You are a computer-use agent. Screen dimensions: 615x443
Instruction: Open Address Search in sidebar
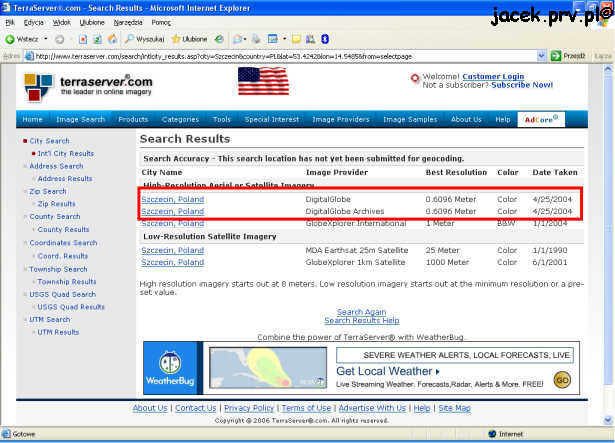pos(56,166)
